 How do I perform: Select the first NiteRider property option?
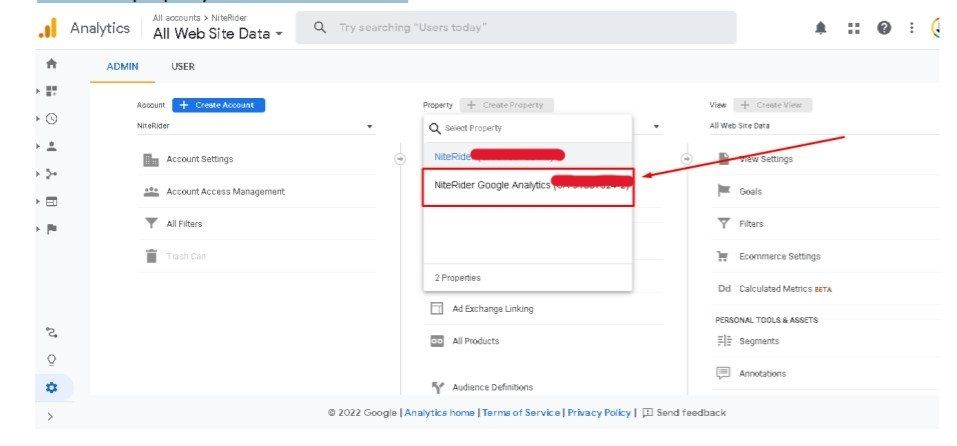click(528, 157)
